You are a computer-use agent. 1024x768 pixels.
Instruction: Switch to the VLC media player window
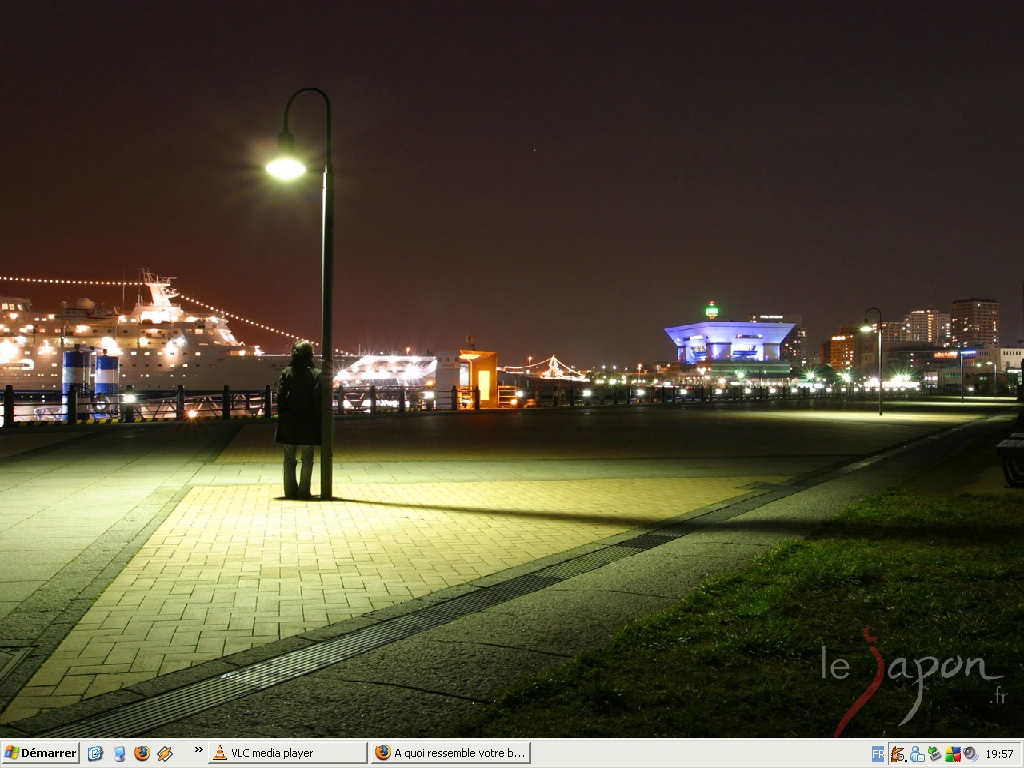tap(287, 753)
